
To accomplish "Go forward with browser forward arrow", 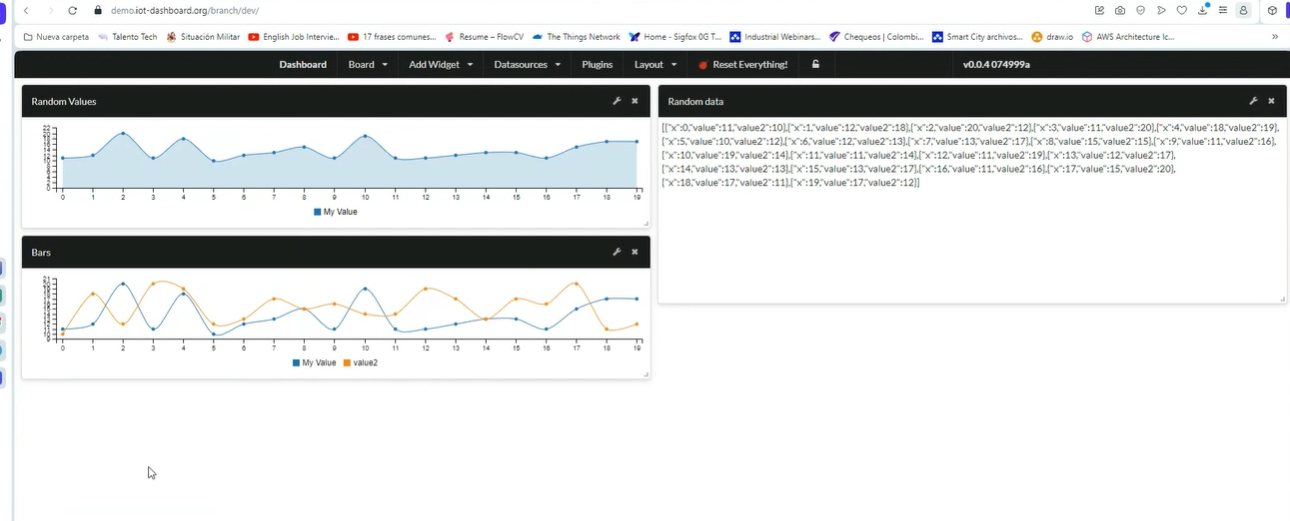I will [x=50, y=10].
